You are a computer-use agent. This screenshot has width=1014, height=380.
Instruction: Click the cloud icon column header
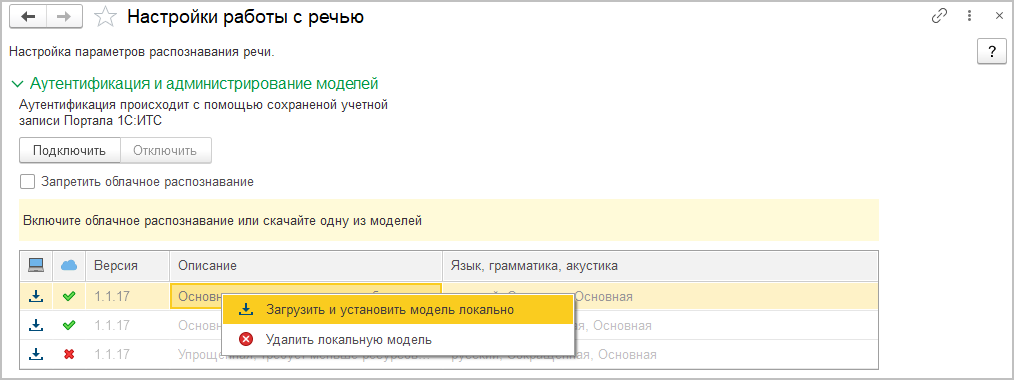[x=69, y=266]
